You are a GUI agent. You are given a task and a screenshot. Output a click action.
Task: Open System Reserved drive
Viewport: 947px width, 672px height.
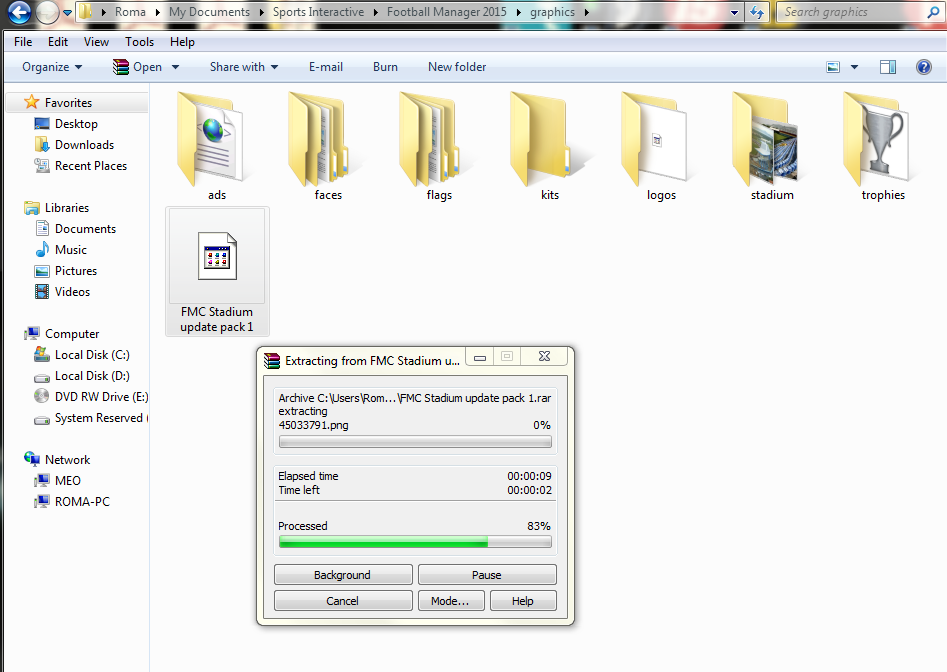[98, 418]
